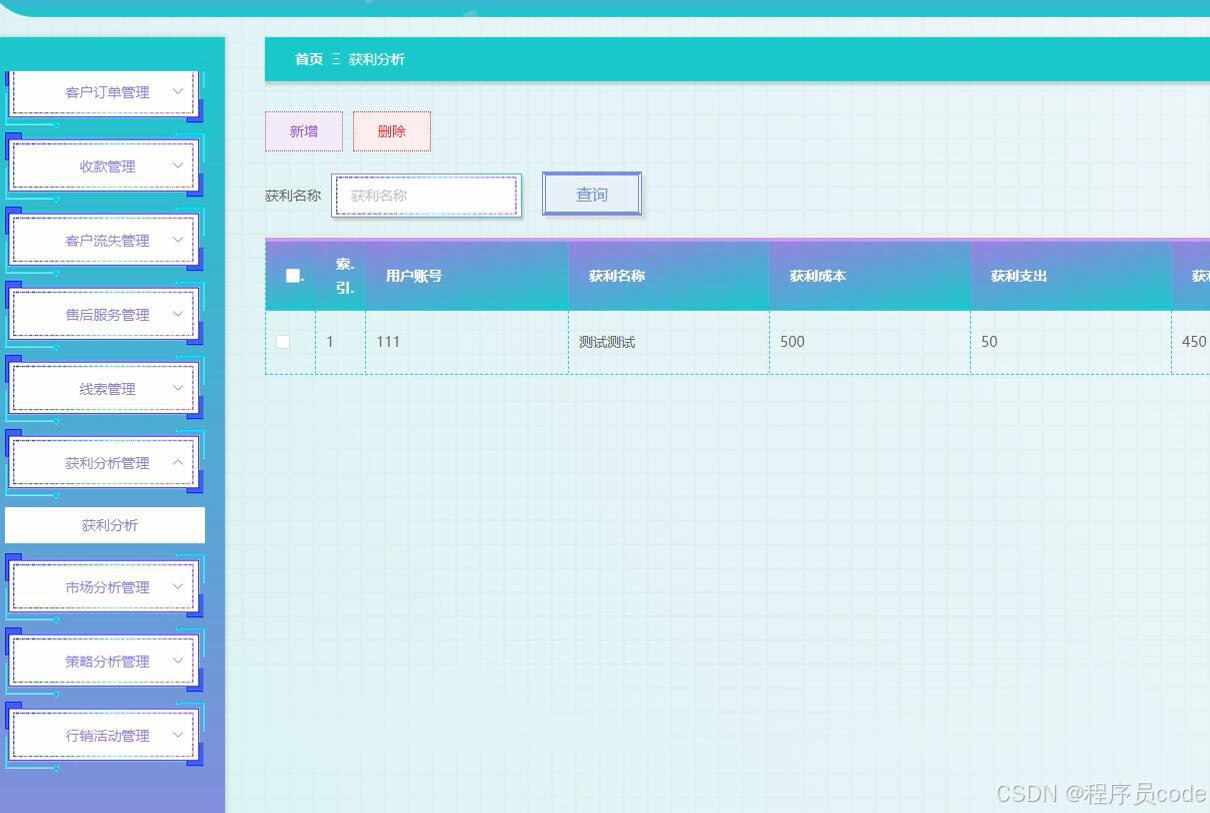Click expense cell 50
The height and width of the screenshot is (813, 1210).
coord(989,342)
